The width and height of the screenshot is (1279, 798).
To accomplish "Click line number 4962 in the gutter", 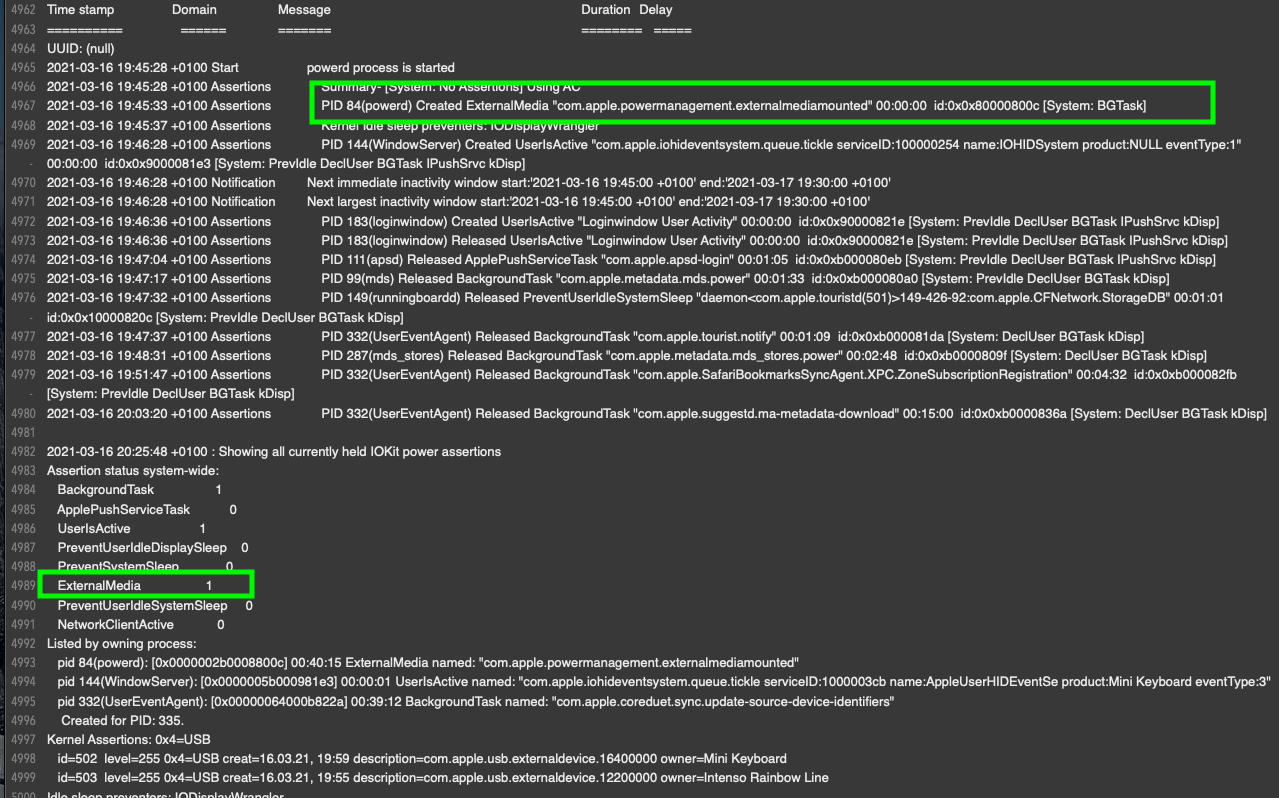I will [x=22, y=10].
